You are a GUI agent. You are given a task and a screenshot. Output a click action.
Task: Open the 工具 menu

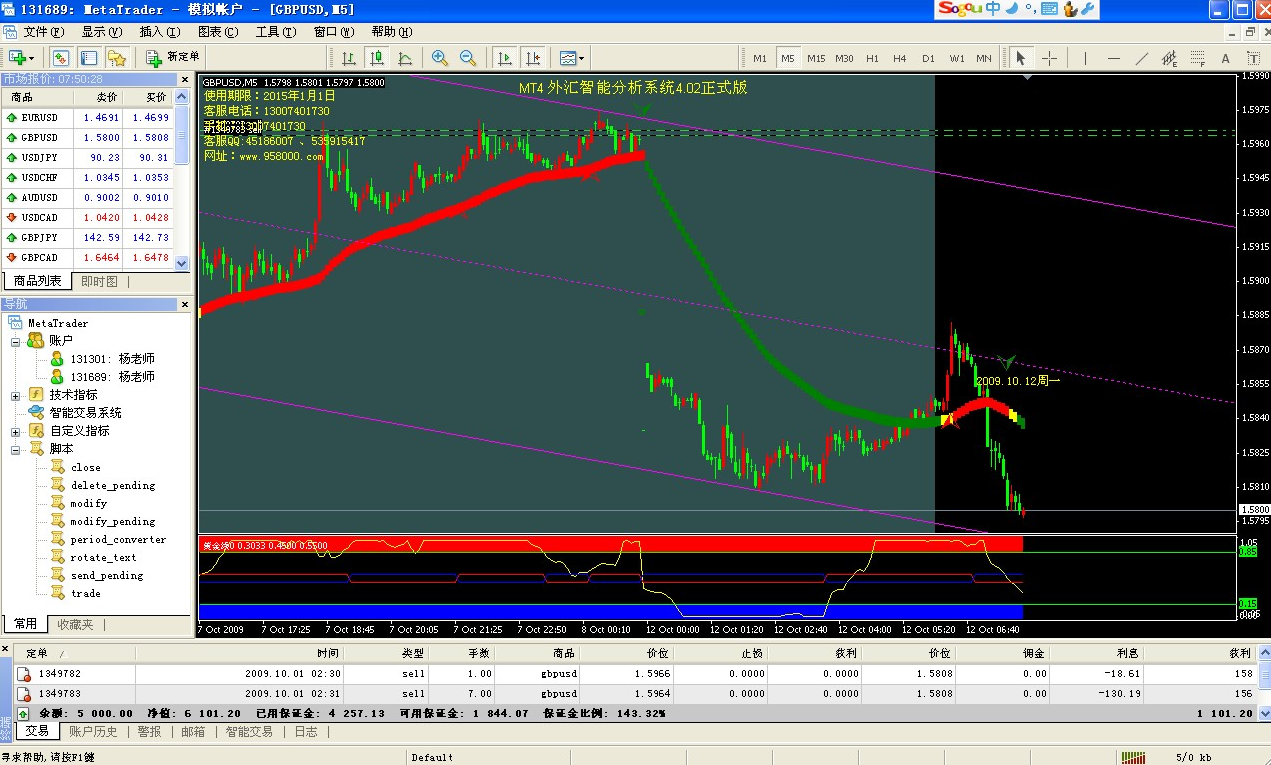(x=275, y=32)
